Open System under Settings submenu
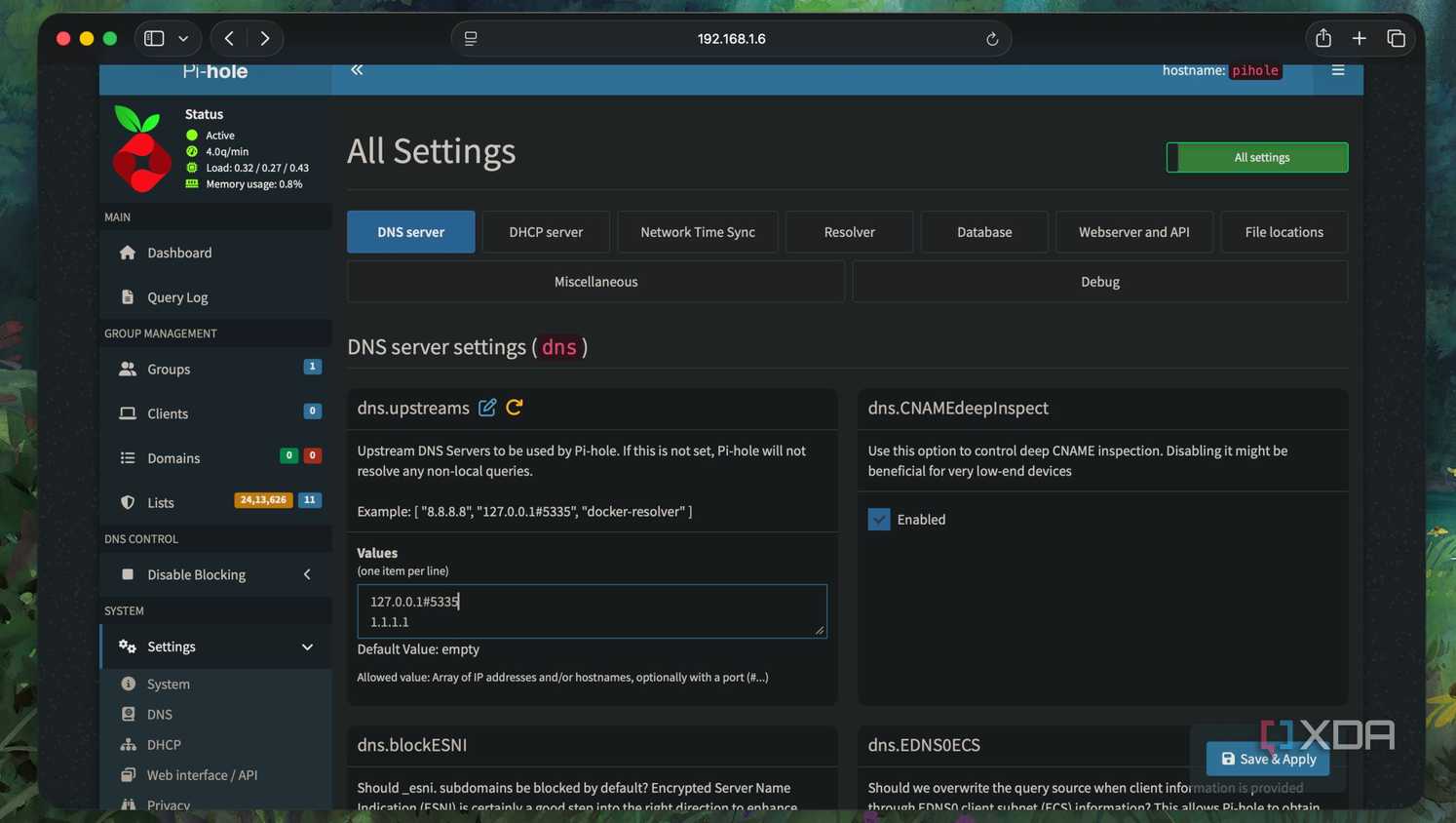 click(x=215, y=685)
